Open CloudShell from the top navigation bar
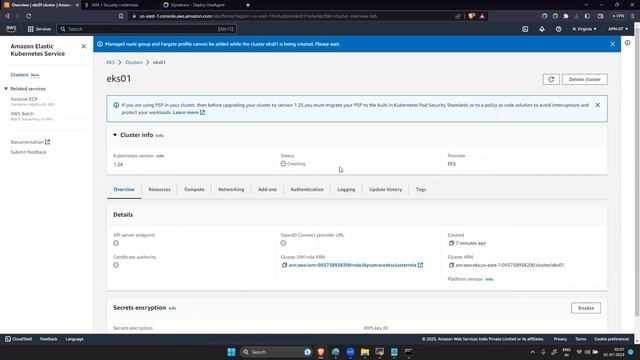The image size is (640, 360). (525, 29)
